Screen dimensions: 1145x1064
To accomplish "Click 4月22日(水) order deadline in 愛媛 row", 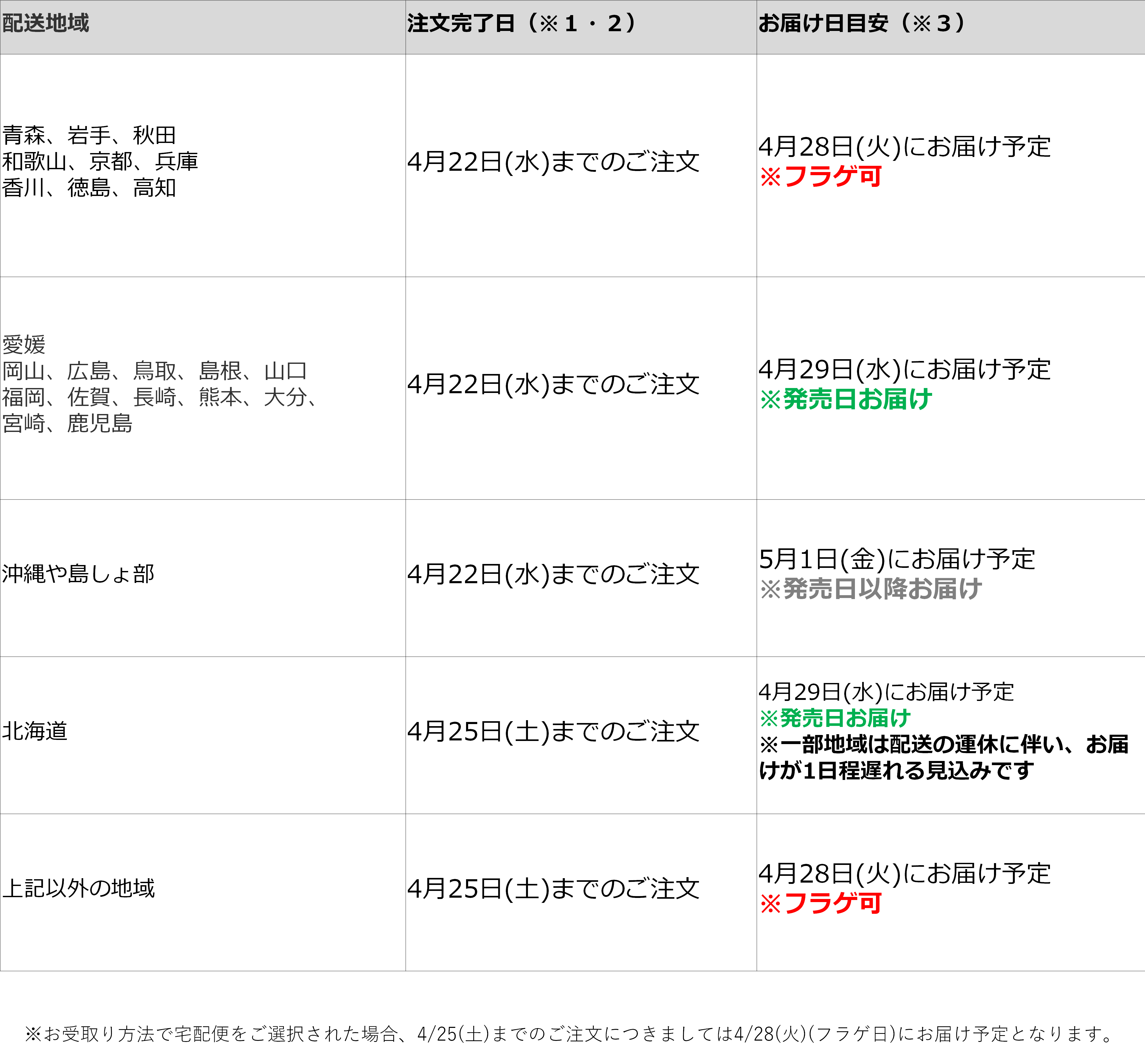I will click(553, 385).
